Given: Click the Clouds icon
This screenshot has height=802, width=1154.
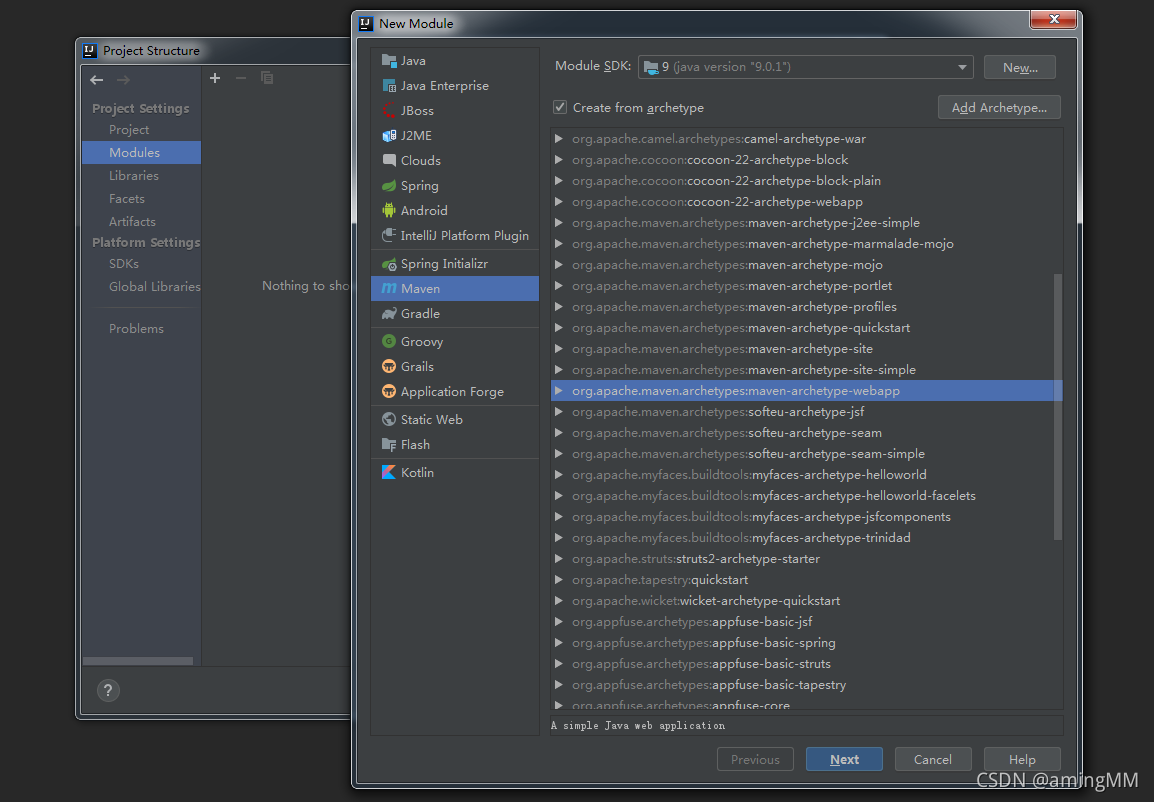Looking at the screenshot, I should click(x=389, y=160).
